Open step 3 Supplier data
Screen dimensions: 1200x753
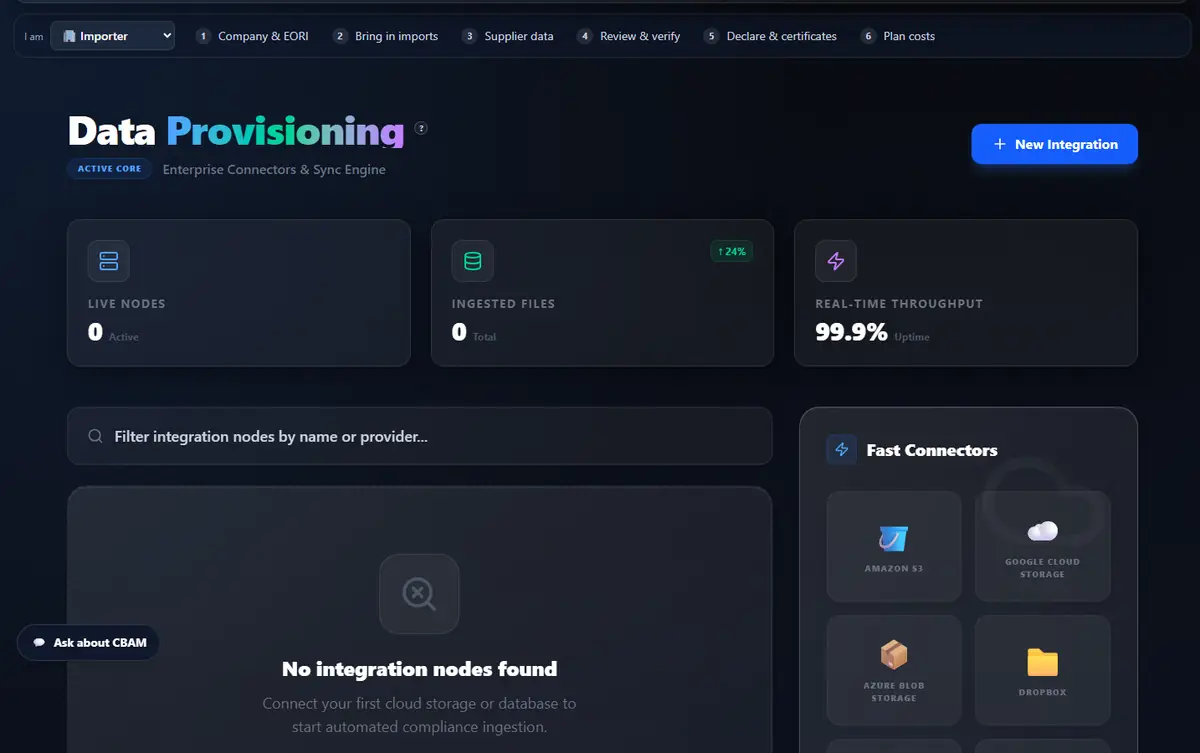(x=507, y=36)
